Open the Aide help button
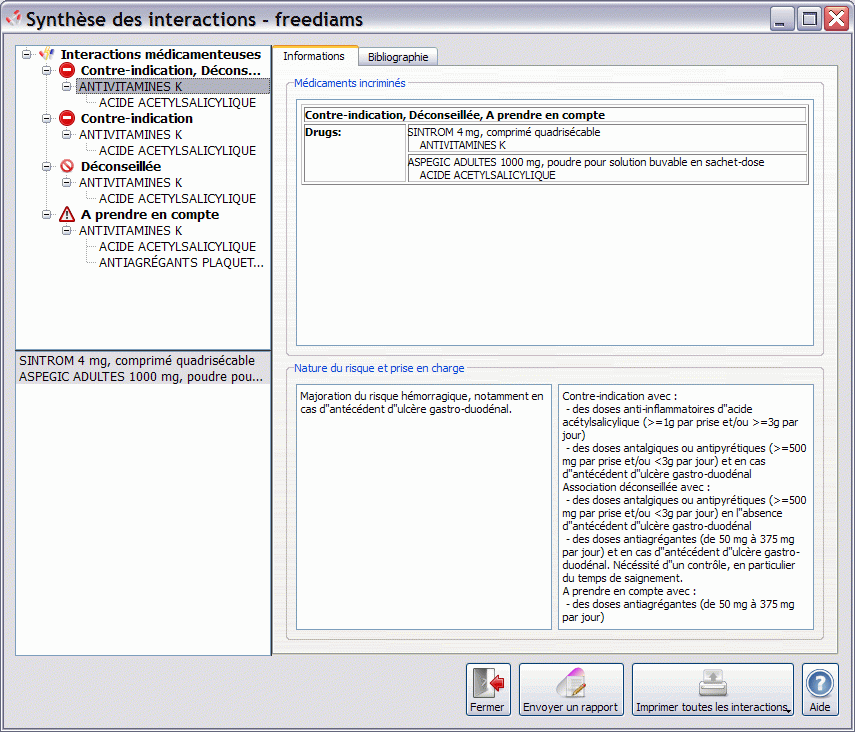 820,689
